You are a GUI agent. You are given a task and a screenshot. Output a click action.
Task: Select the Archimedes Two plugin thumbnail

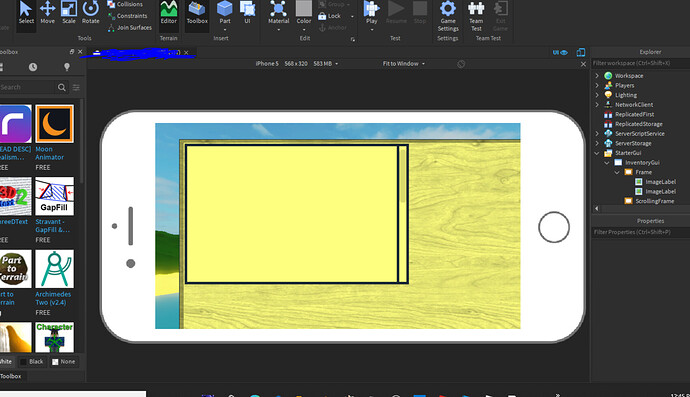[x=55, y=269]
